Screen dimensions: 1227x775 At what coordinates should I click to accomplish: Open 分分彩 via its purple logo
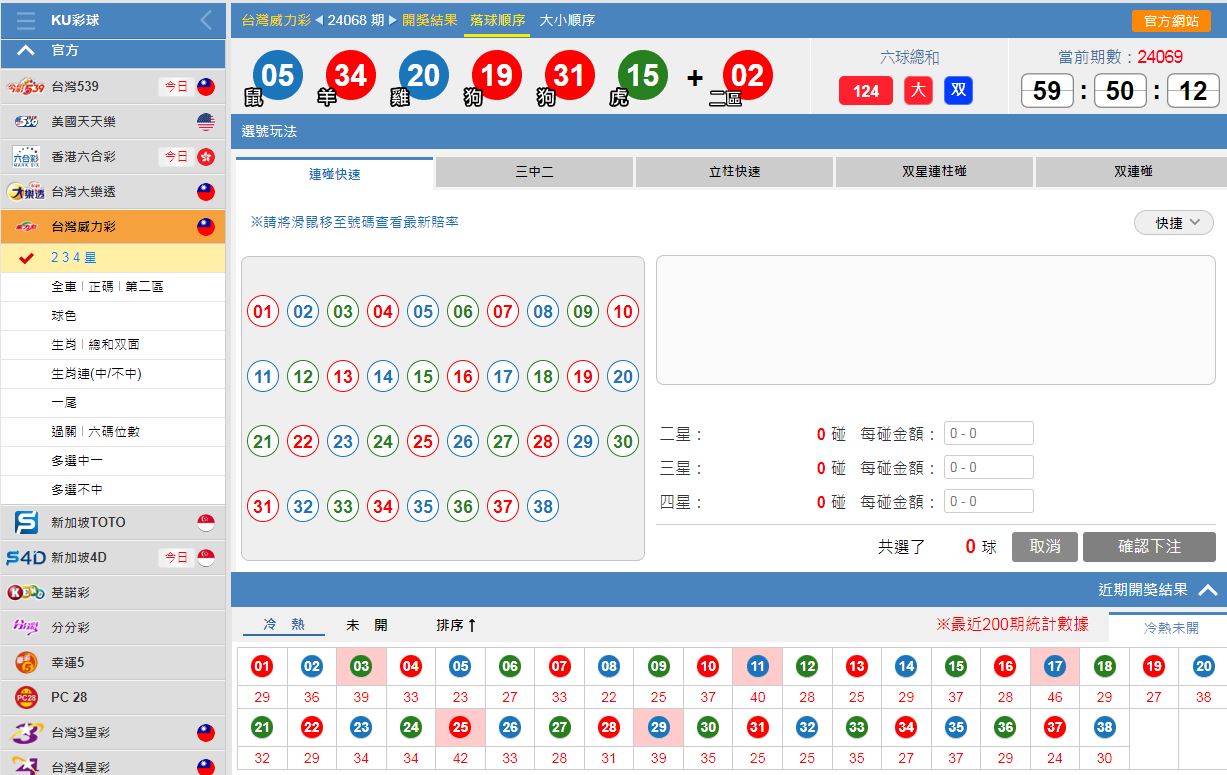[x=26, y=627]
